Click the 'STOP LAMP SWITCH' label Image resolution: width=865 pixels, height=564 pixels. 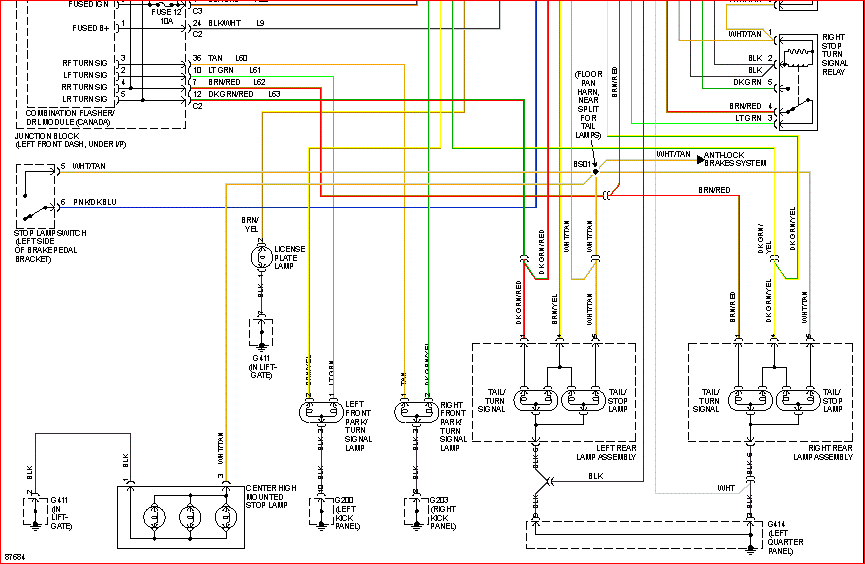pyautogui.click(x=50, y=233)
